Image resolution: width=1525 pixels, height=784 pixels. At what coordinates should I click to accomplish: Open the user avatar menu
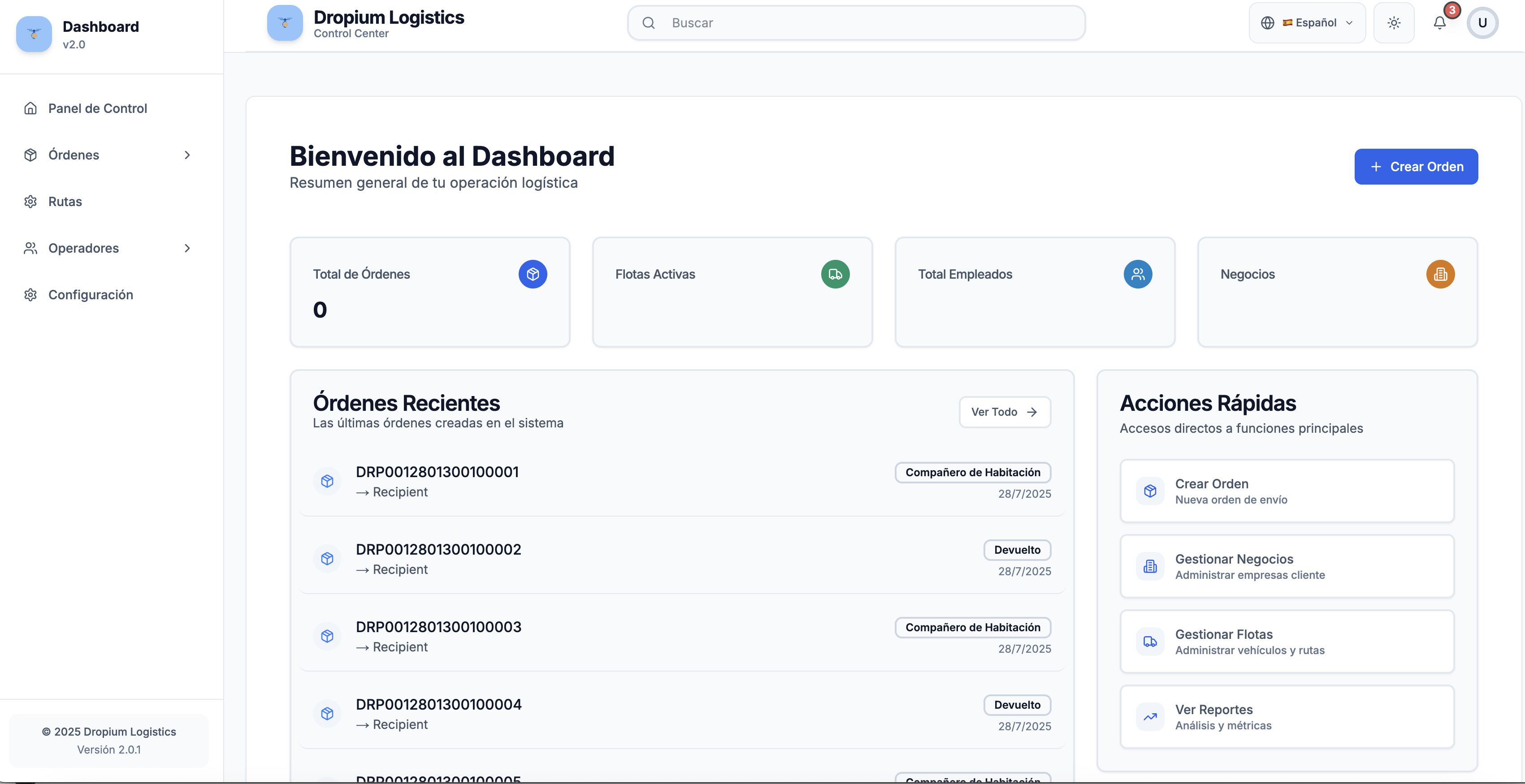[1483, 22]
